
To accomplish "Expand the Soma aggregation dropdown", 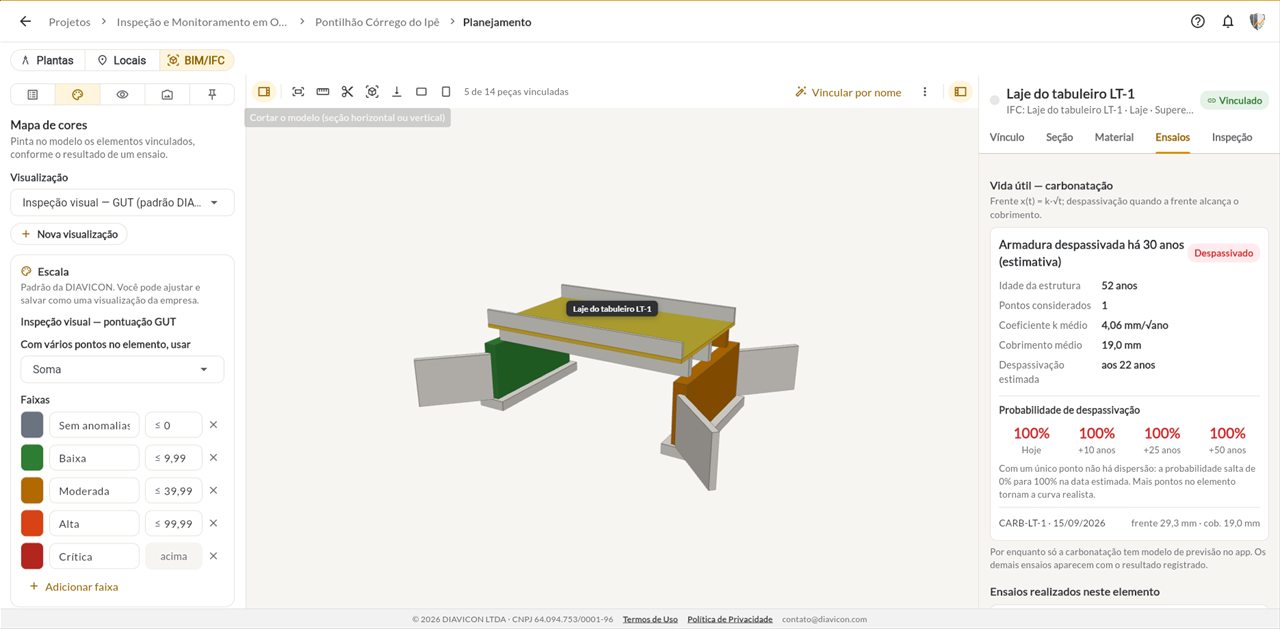I will pyautogui.click(x=122, y=369).
